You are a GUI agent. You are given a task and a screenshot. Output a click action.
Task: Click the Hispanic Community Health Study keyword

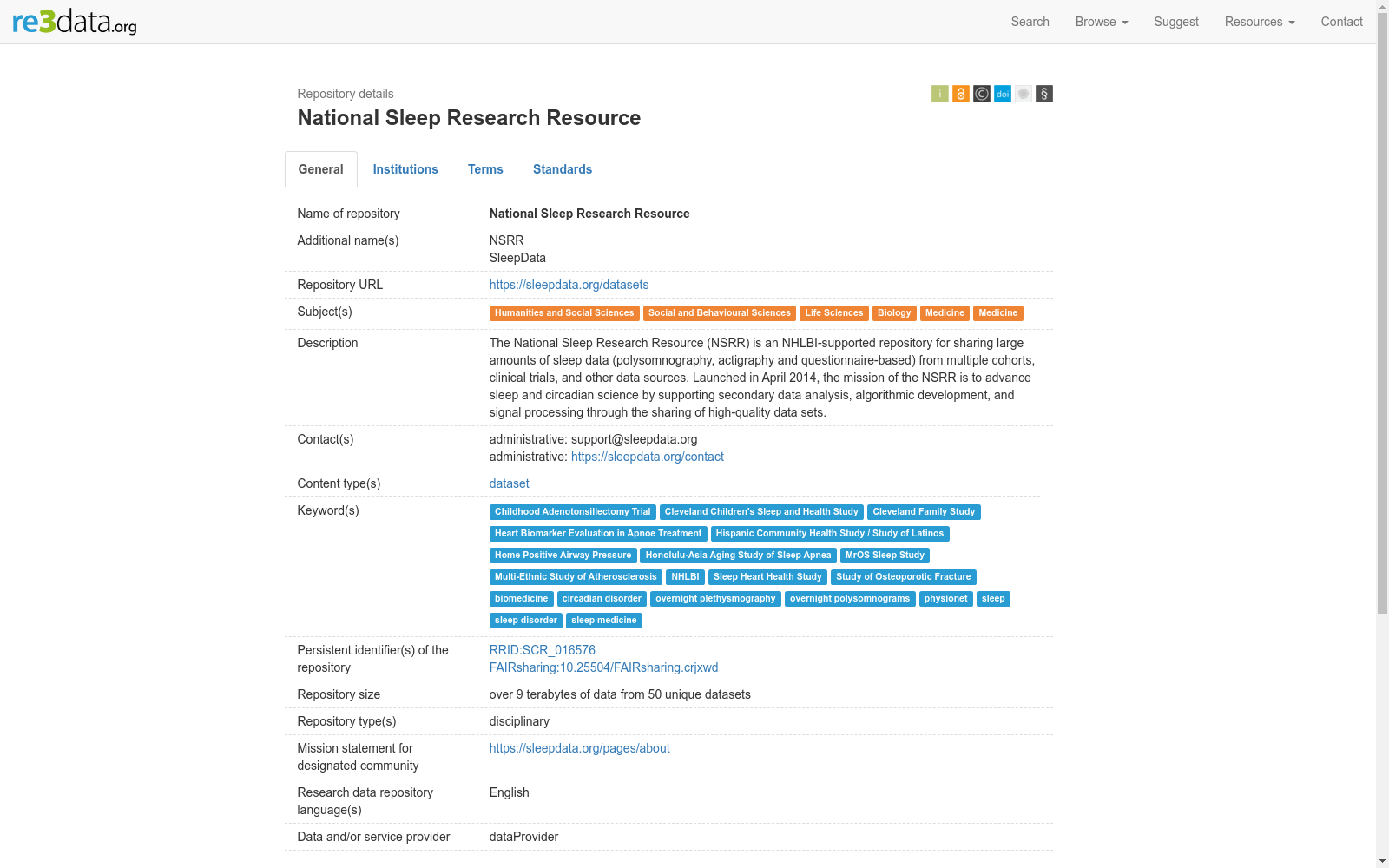830,534
